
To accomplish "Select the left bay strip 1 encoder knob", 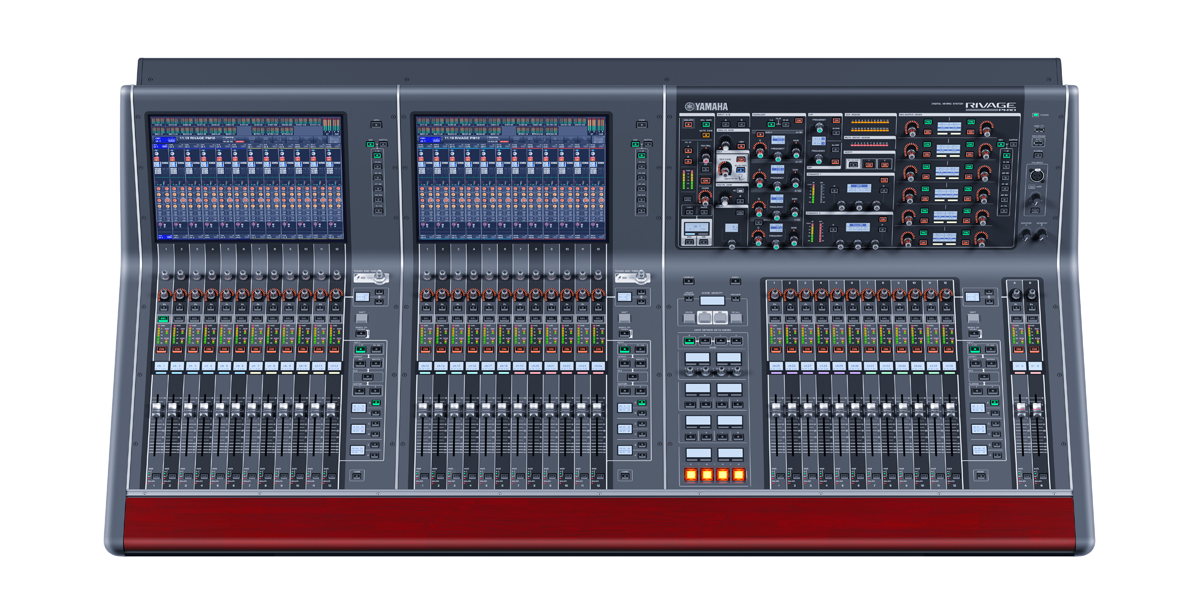I will [164, 294].
